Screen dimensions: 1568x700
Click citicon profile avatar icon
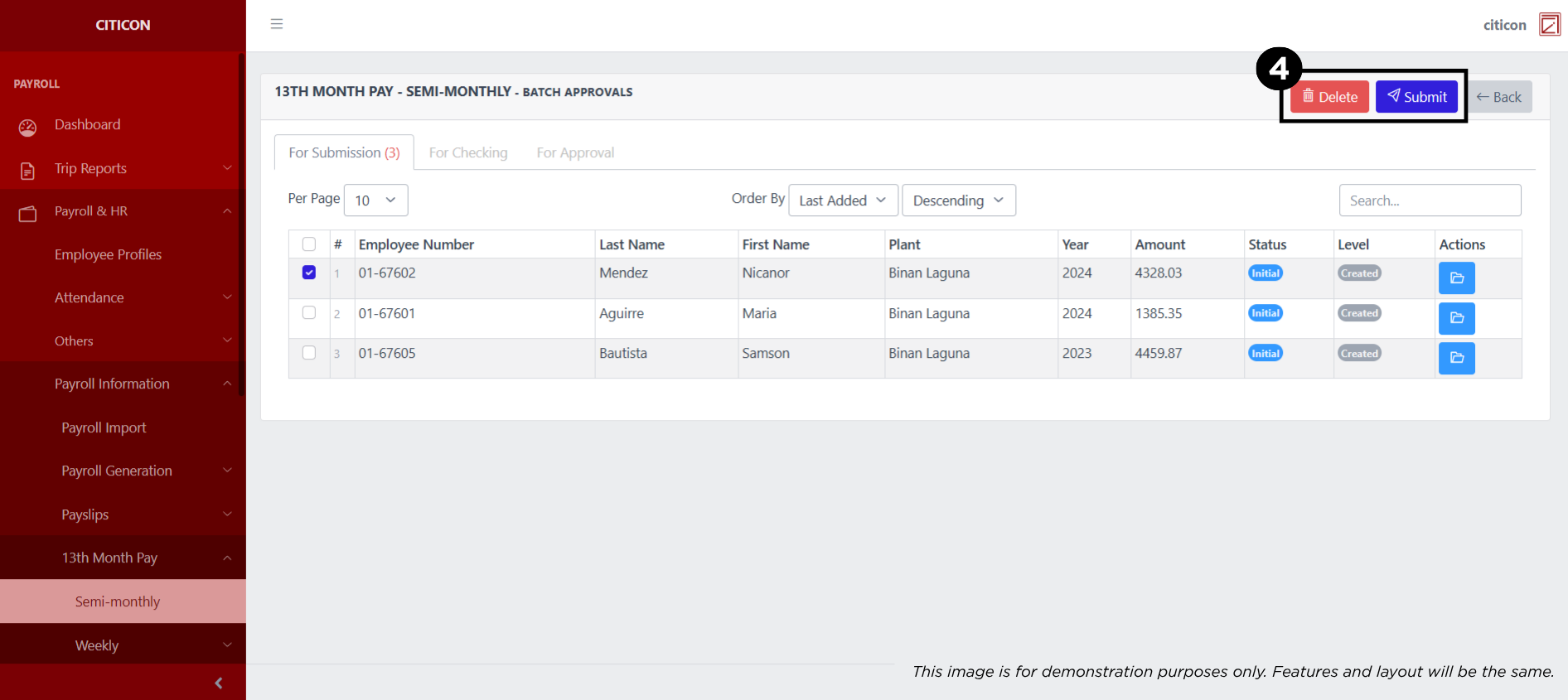pyautogui.click(x=1549, y=25)
